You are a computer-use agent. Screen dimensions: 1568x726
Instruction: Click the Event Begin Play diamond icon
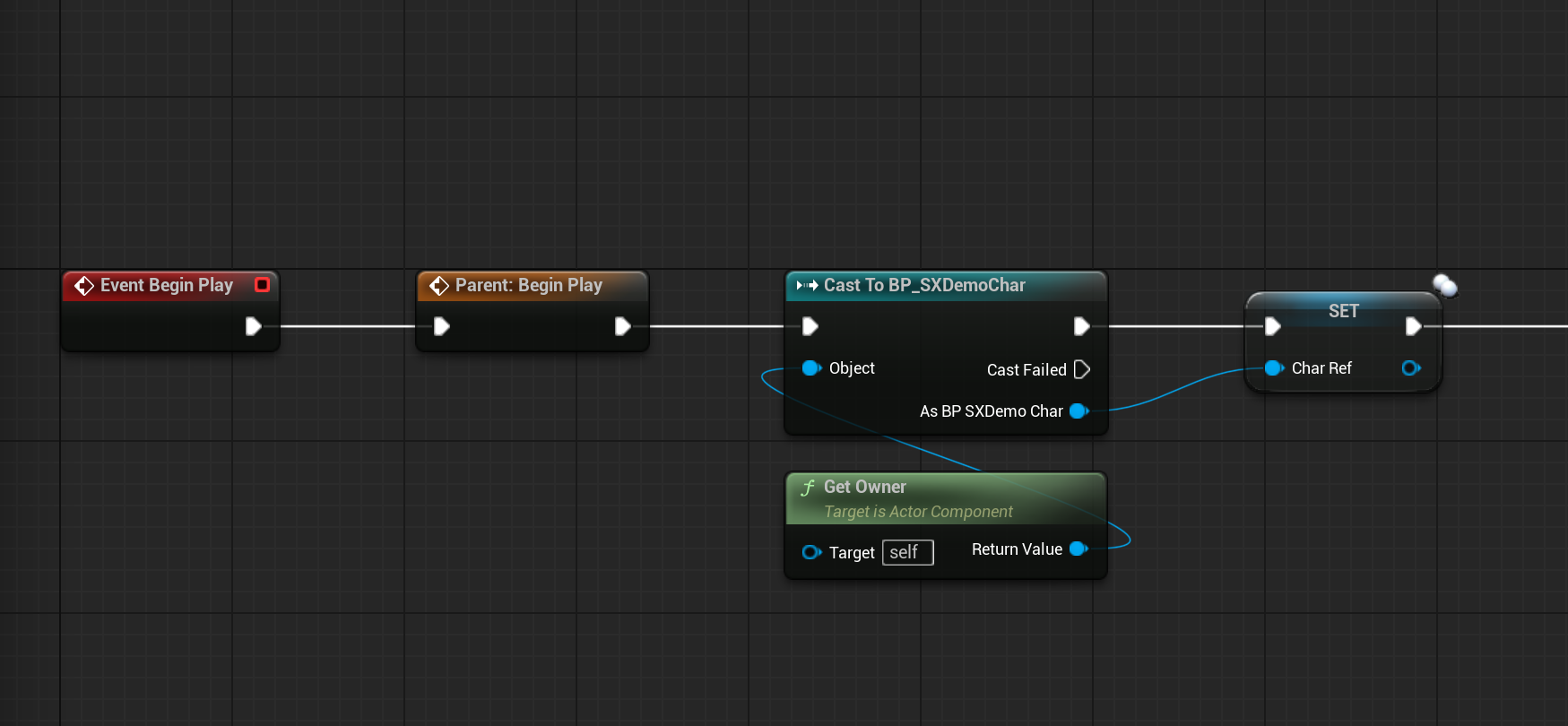tap(84, 286)
